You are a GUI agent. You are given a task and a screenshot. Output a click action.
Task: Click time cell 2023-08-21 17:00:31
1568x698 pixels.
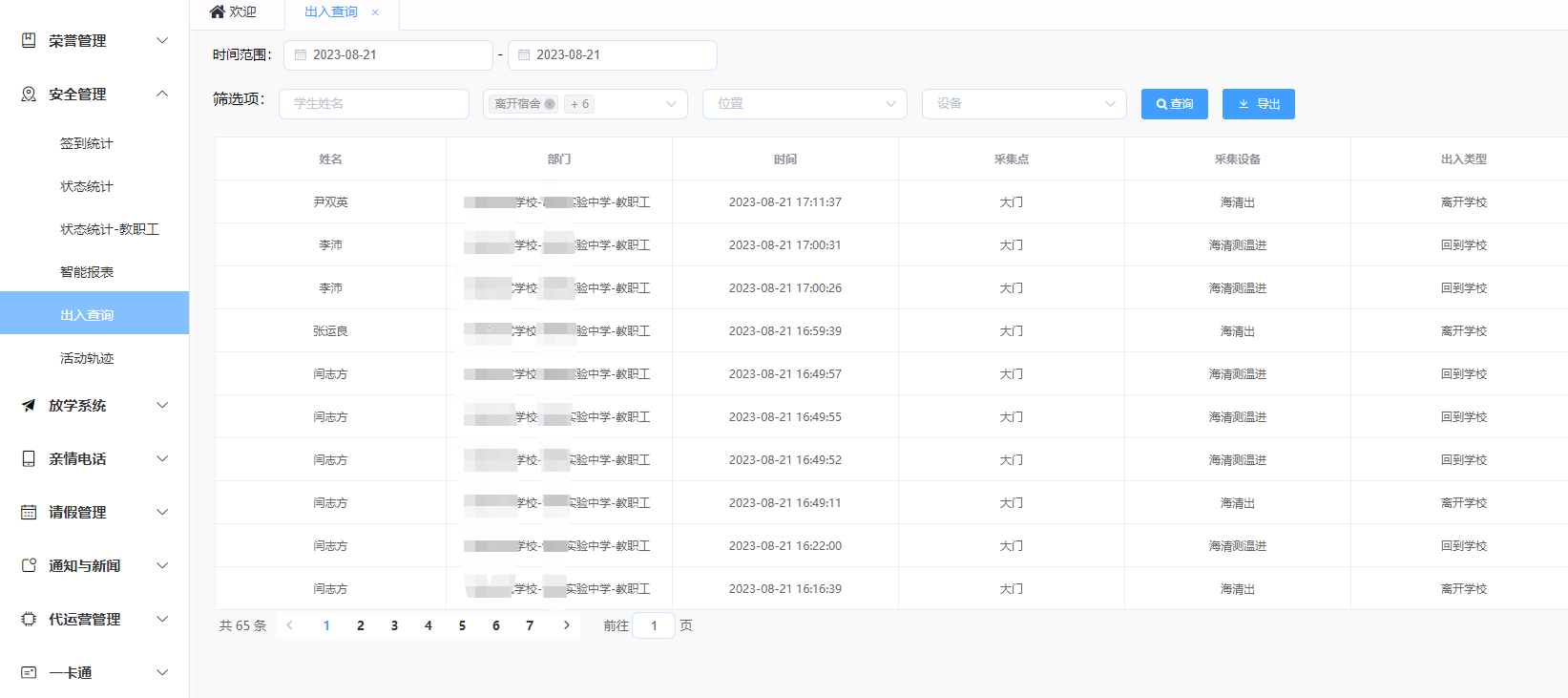[785, 245]
